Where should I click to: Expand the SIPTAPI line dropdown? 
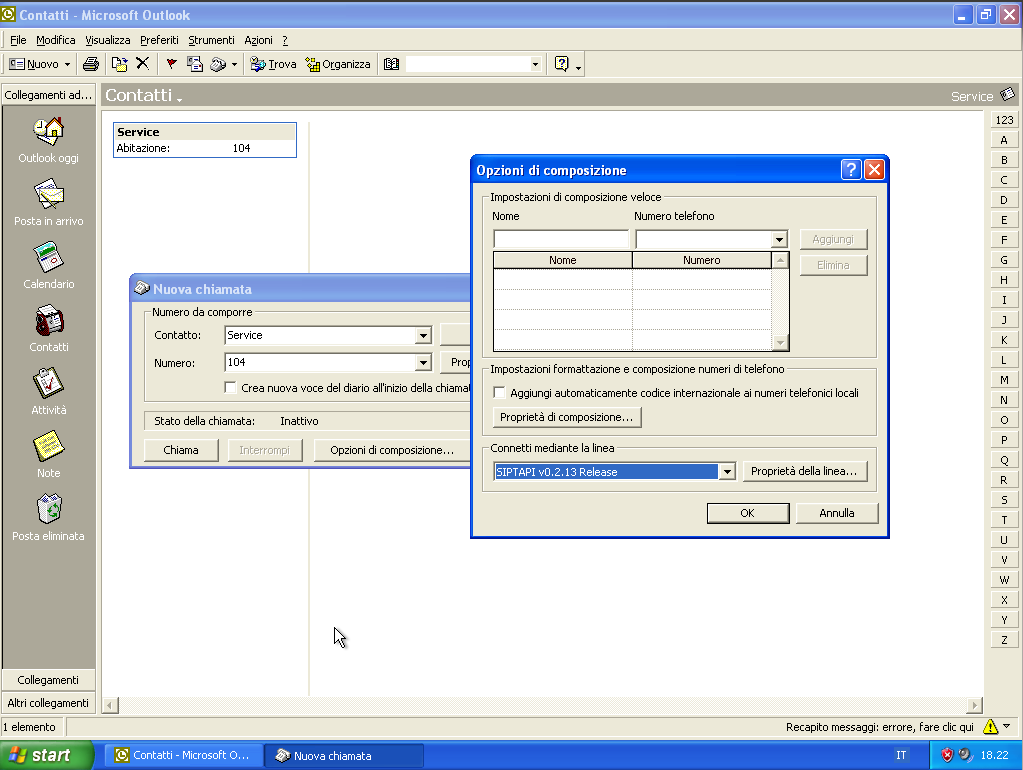point(727,471)
